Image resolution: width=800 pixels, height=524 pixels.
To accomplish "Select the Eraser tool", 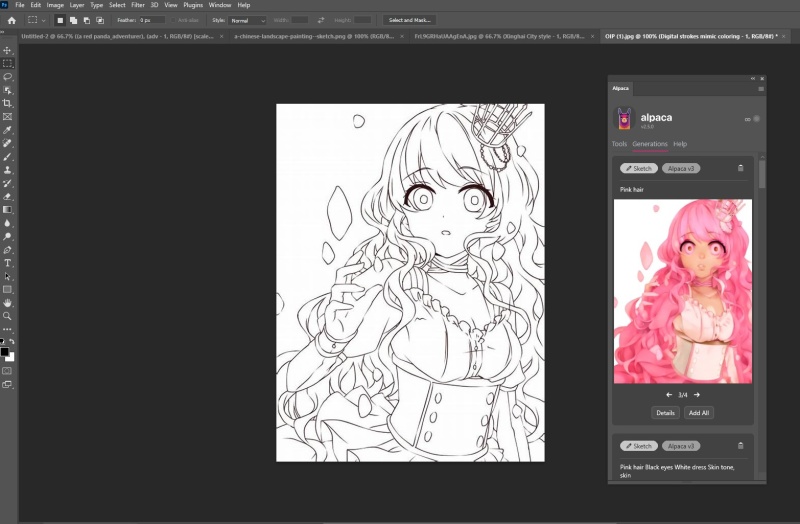I will click(x=7, y=196).
